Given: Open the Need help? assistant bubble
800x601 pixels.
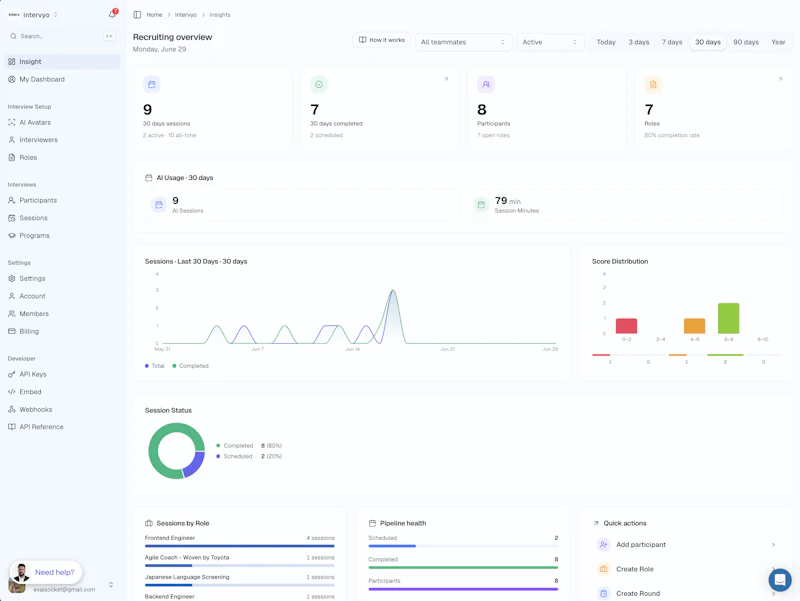Looking at the screenshot, I should point(46,572).
